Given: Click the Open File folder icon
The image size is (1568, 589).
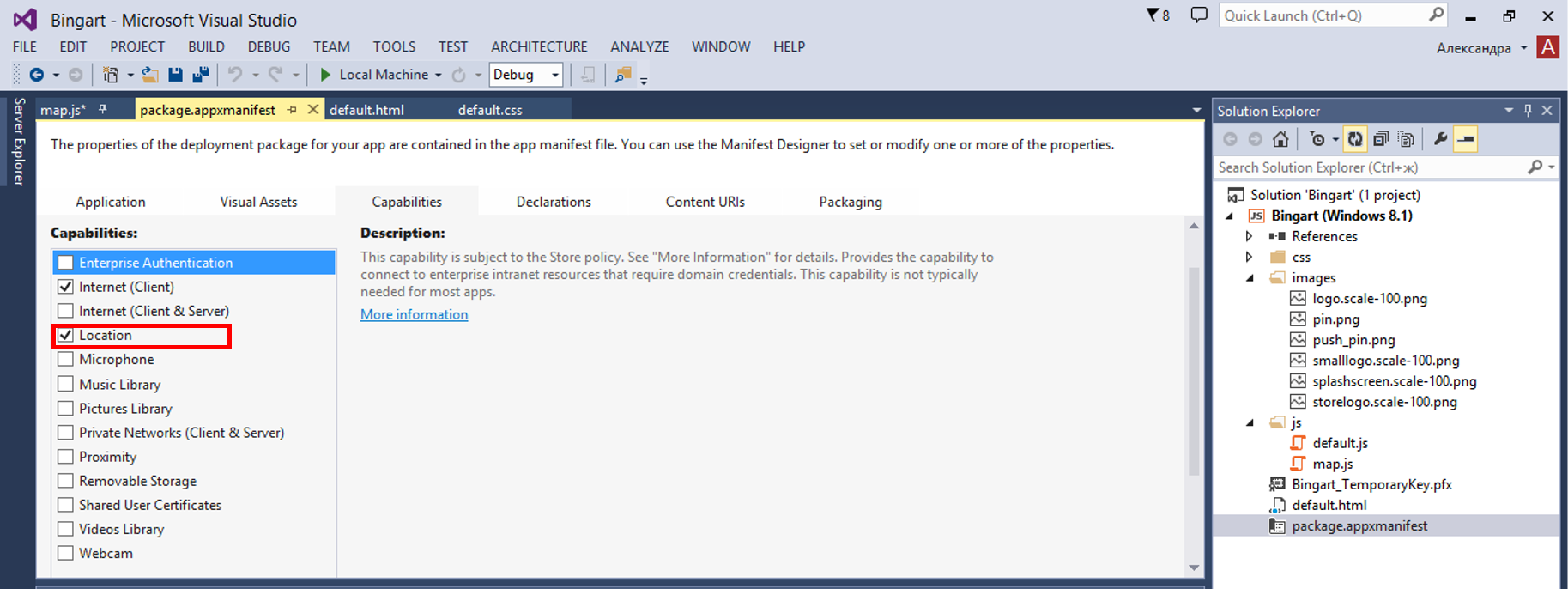Looking at the screenshot, I should click(x=149, y=75).
